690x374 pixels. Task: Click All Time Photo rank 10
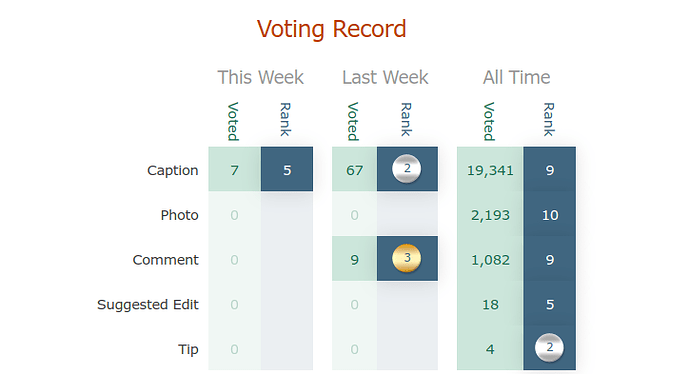[550, 215]
